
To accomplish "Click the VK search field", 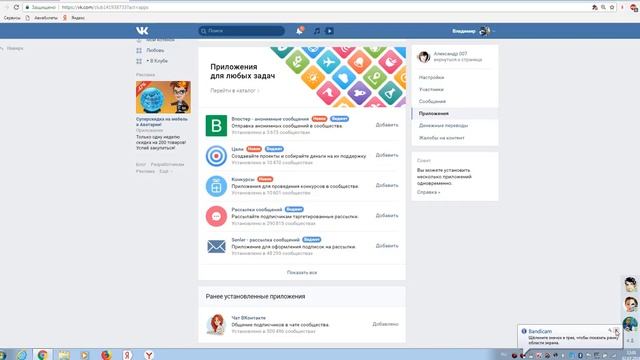I will (242, 31).
